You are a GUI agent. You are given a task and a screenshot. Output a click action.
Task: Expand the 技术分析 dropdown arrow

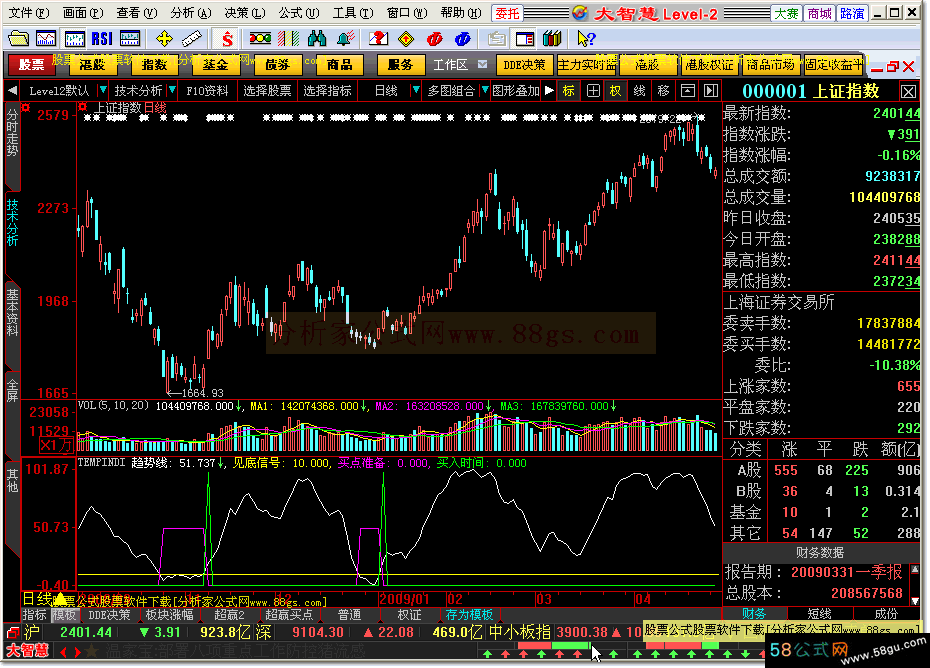[x=172, y=91]
